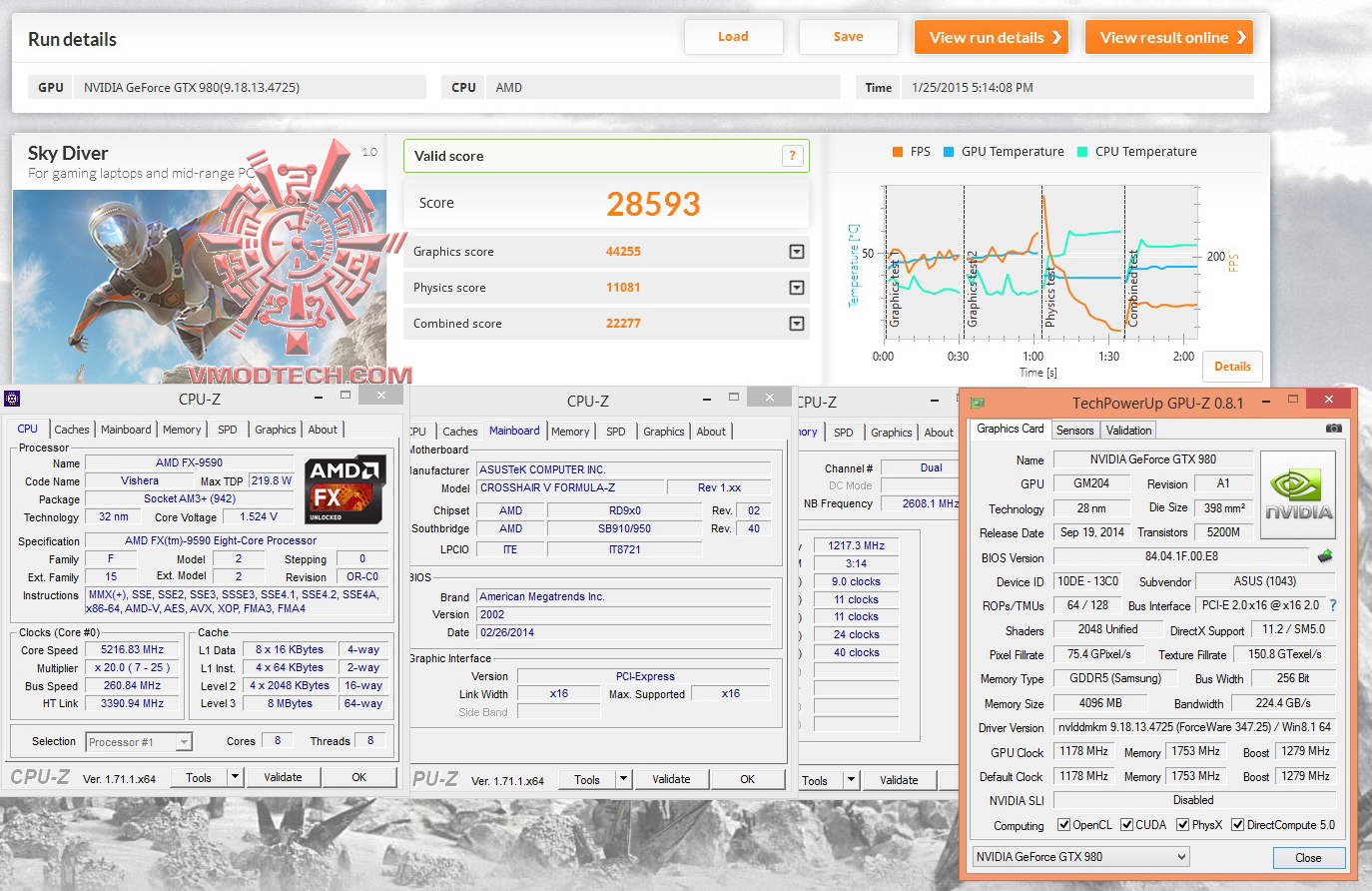Viewport: 1372px width, 891px height.
Task: Switch to Caches tab in the CPU-tab CPU-Z window
Action: tap(72, 430)
